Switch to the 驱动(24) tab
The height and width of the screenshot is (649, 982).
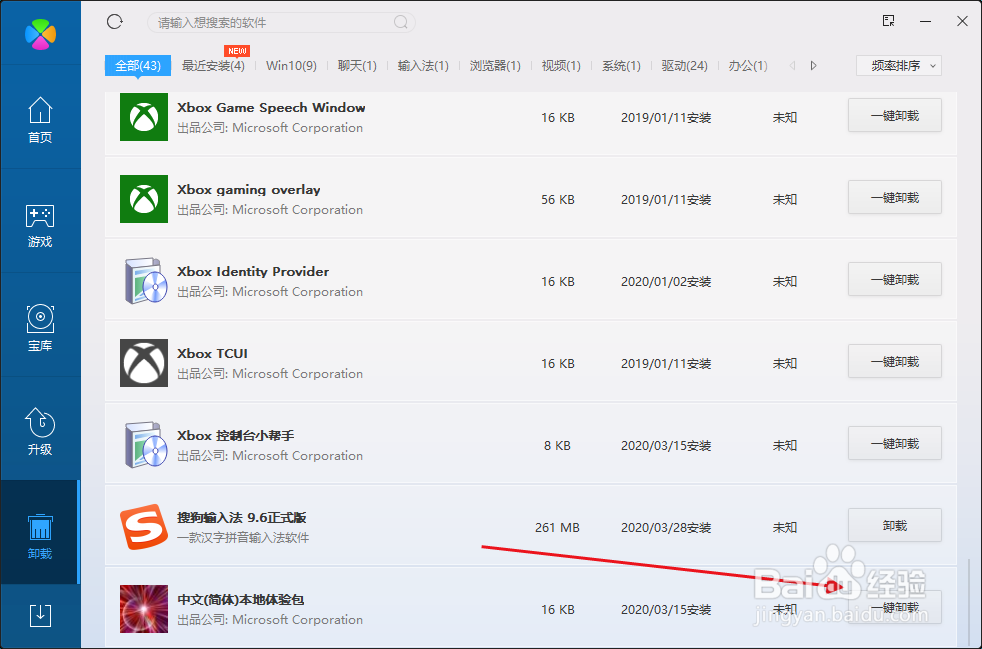[x=685, y=65]
